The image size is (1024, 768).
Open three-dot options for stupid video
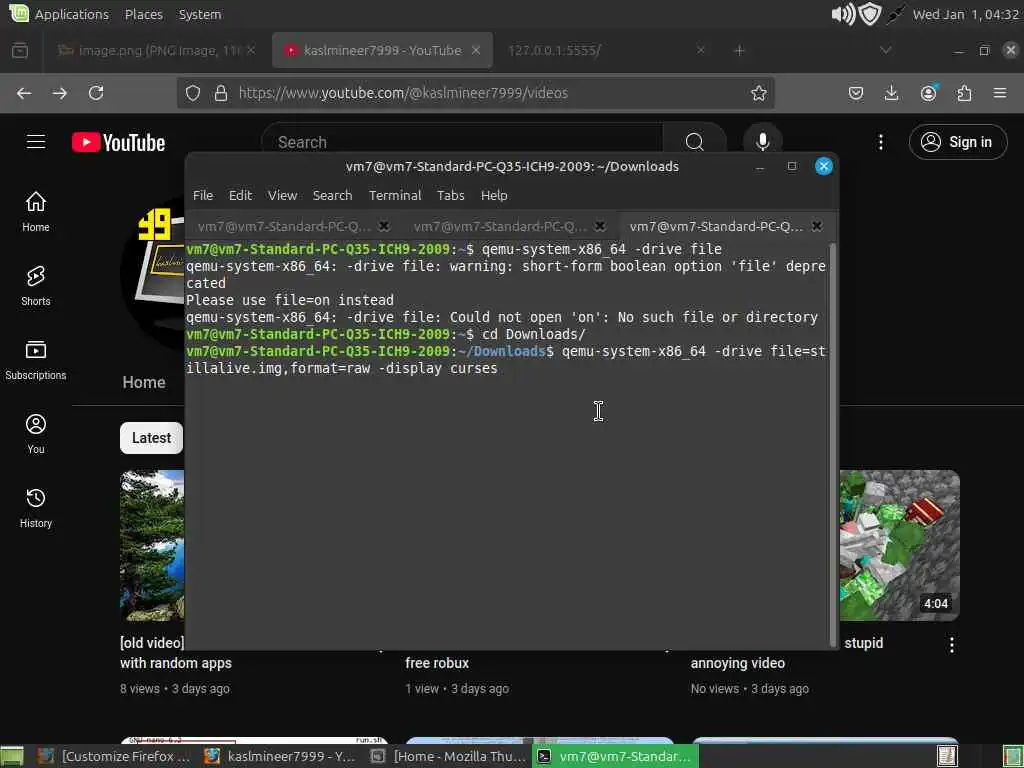(952, 645)
